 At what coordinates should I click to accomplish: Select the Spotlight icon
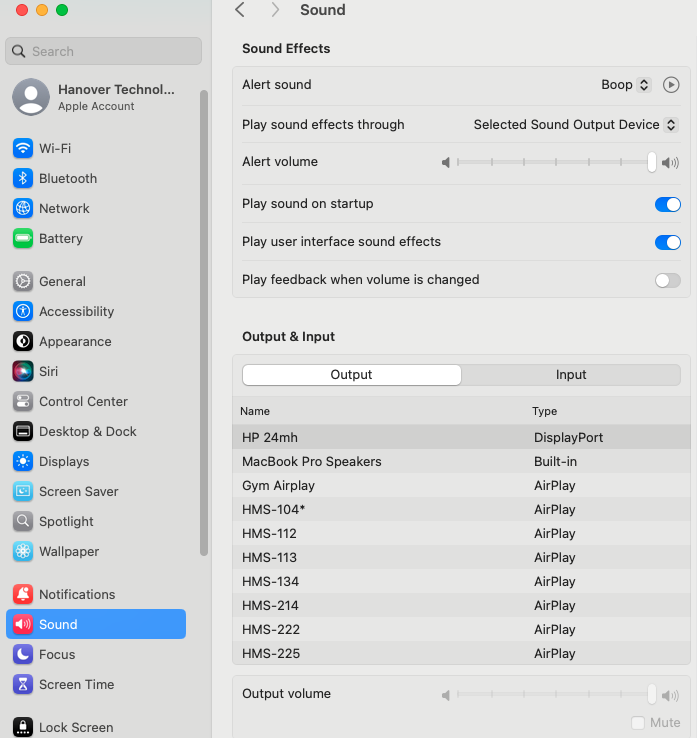tap(23, 521)
